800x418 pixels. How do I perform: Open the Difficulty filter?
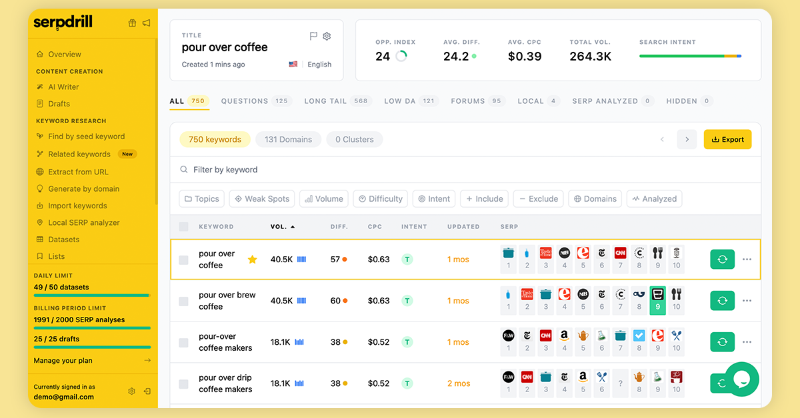coord(381,199)
